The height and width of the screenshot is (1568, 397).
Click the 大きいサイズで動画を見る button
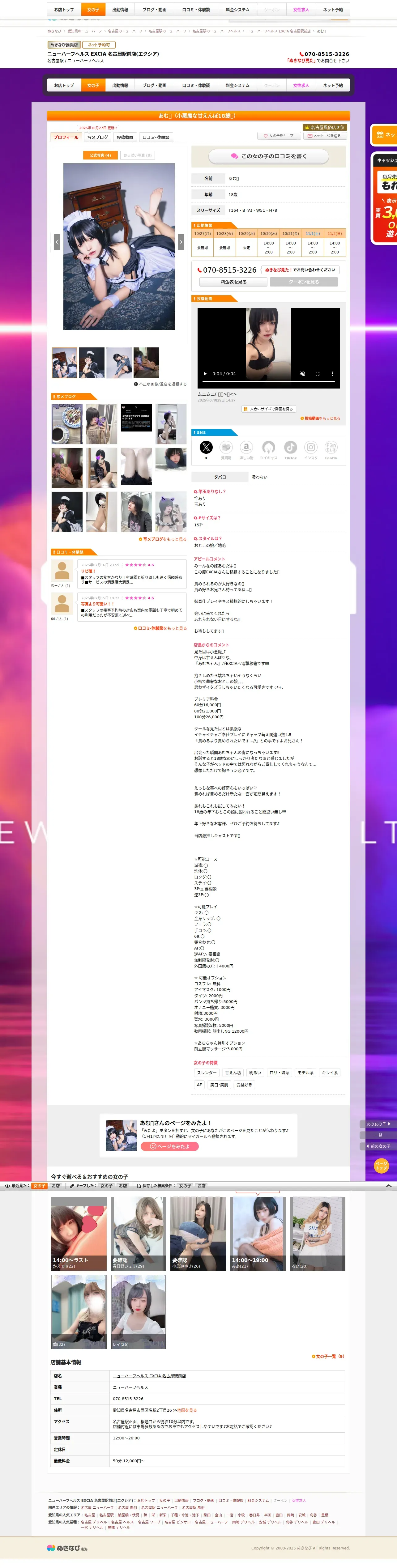pos(268,409)
